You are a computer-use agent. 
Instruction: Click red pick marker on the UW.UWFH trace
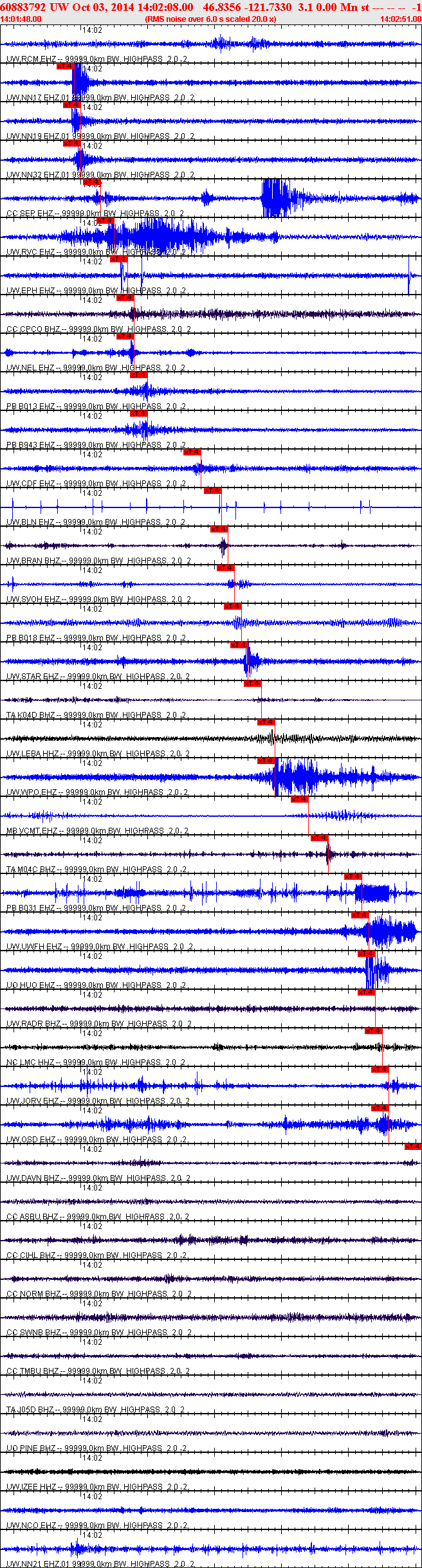pyautogui.click(x=359, y=915)
